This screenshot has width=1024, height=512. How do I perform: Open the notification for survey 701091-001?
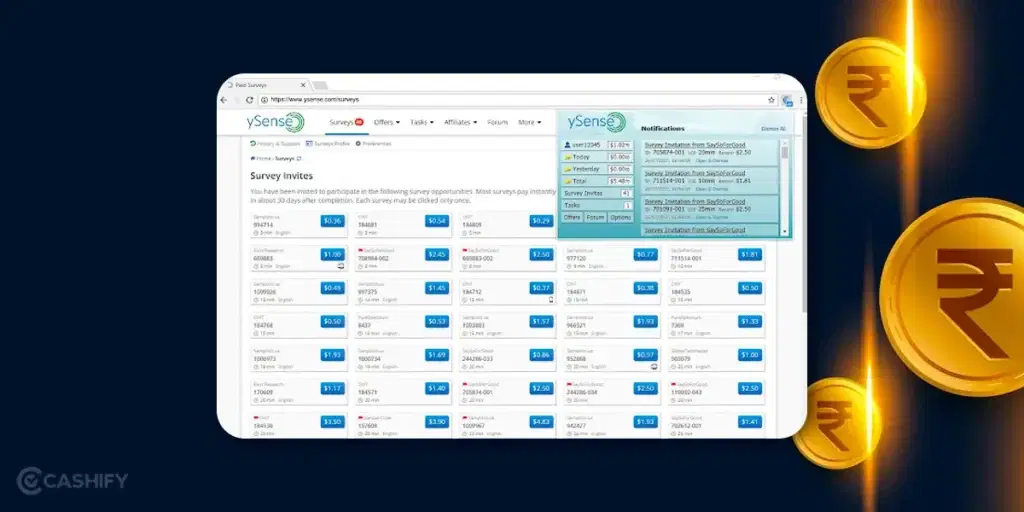[709, 209]
